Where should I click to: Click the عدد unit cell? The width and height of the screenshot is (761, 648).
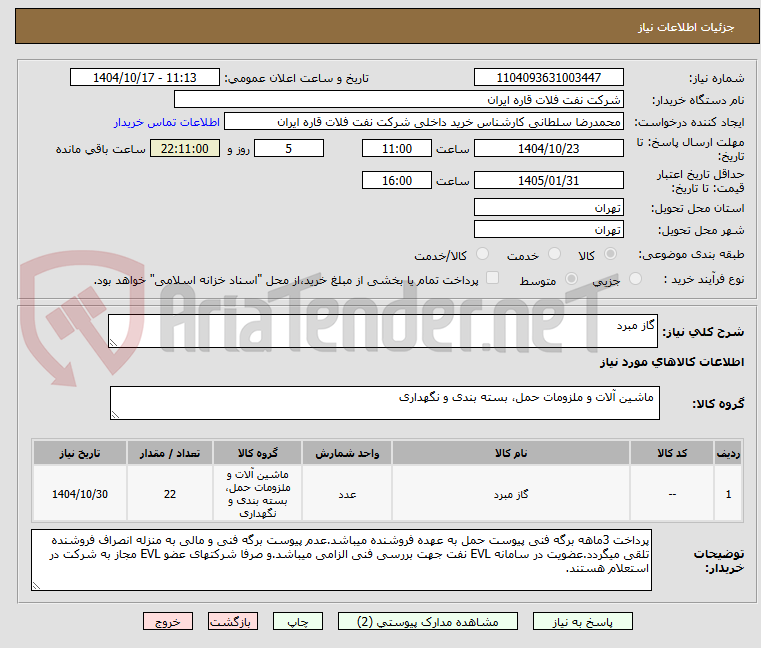(347, 494)
